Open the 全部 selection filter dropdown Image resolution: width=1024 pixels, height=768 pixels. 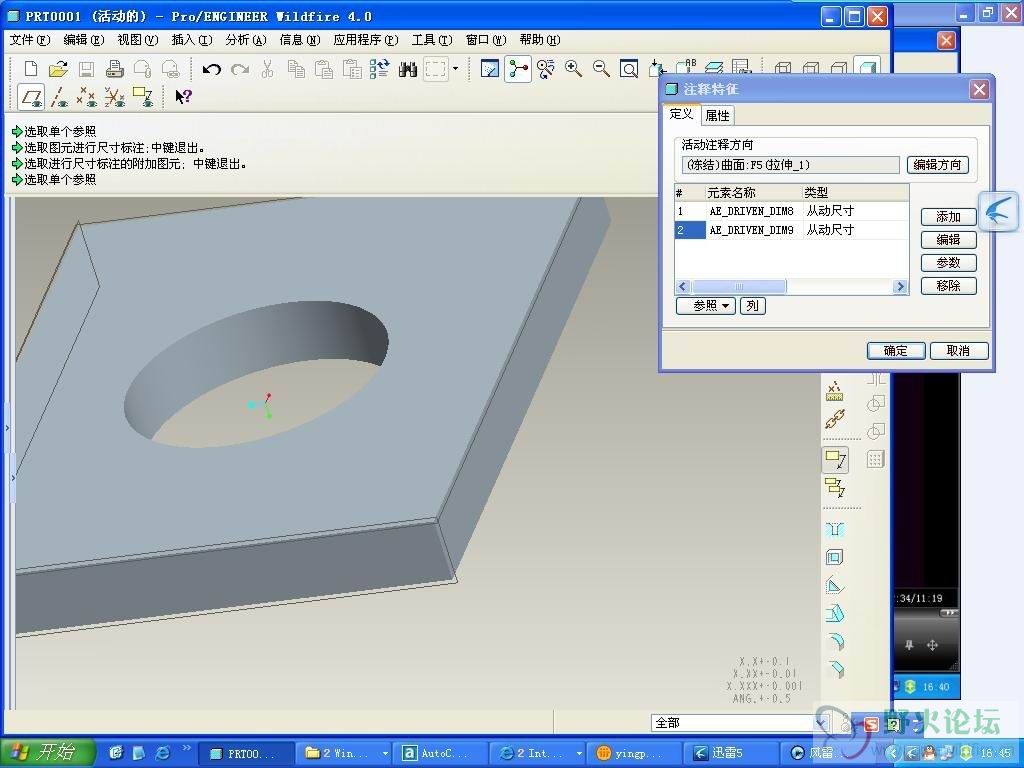coord(822,723)
